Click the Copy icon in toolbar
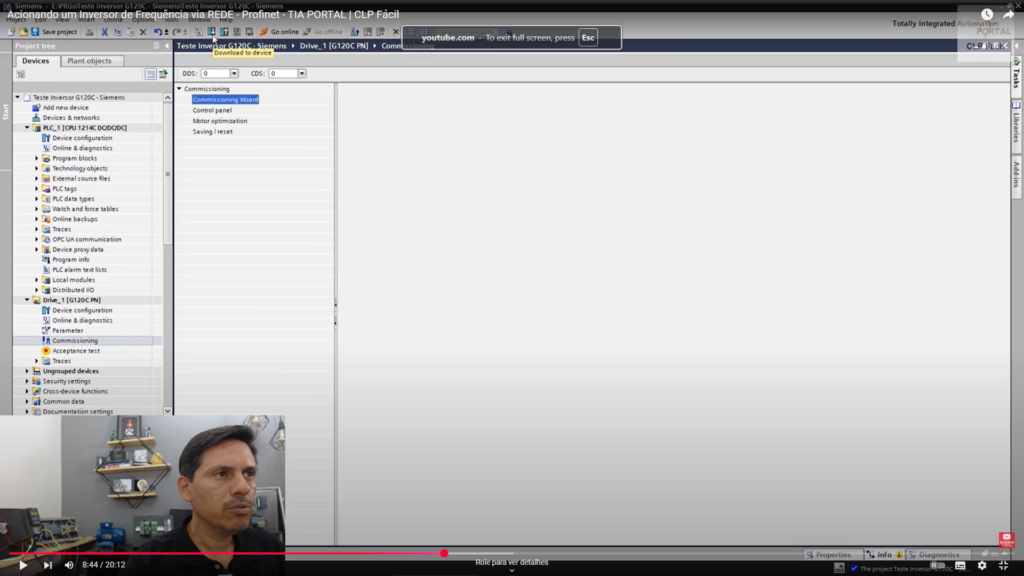 118,31
